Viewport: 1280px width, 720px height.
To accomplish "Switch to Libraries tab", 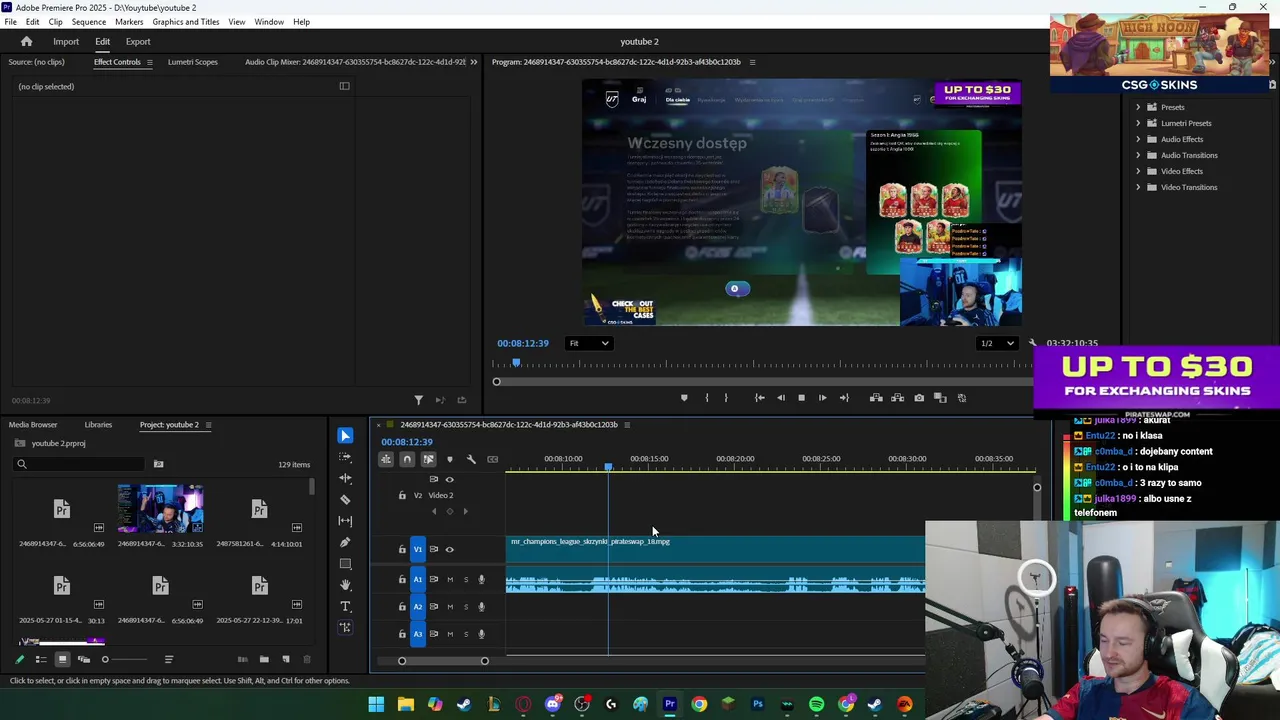I will coord(98,425).
